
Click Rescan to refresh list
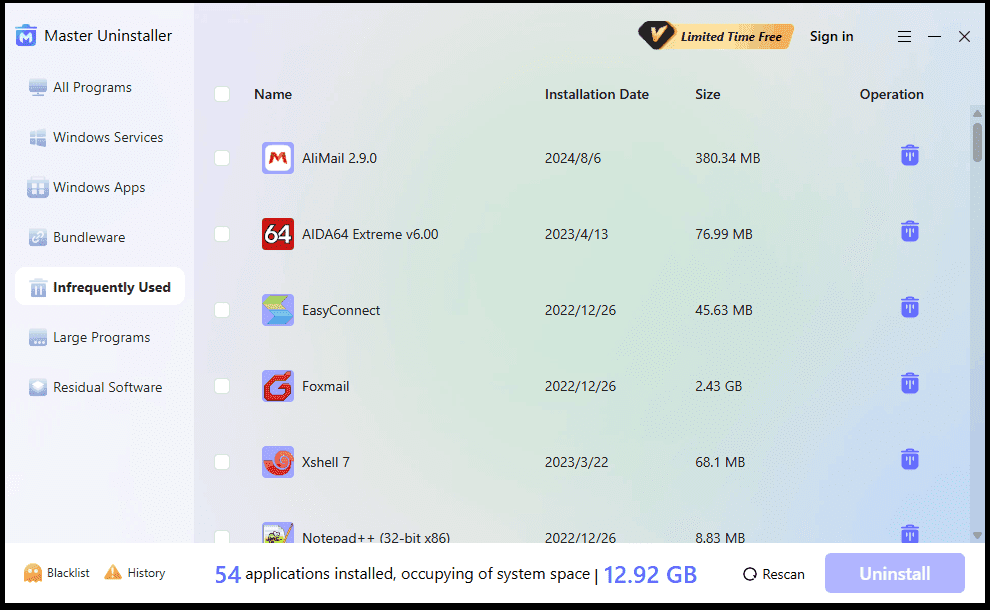point(774,574)
